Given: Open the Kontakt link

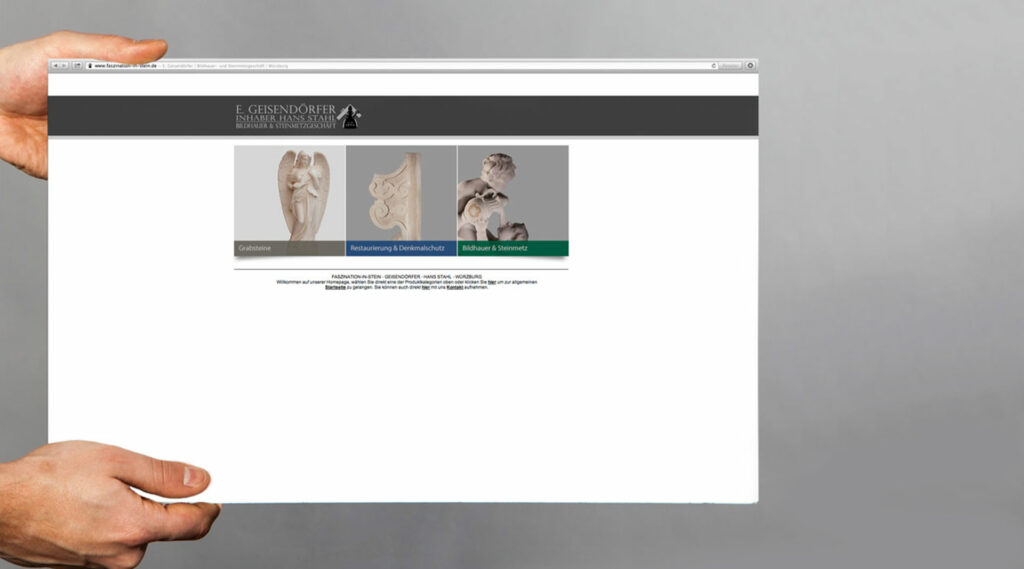Looking at the screenshot, I should pos(455,287).
